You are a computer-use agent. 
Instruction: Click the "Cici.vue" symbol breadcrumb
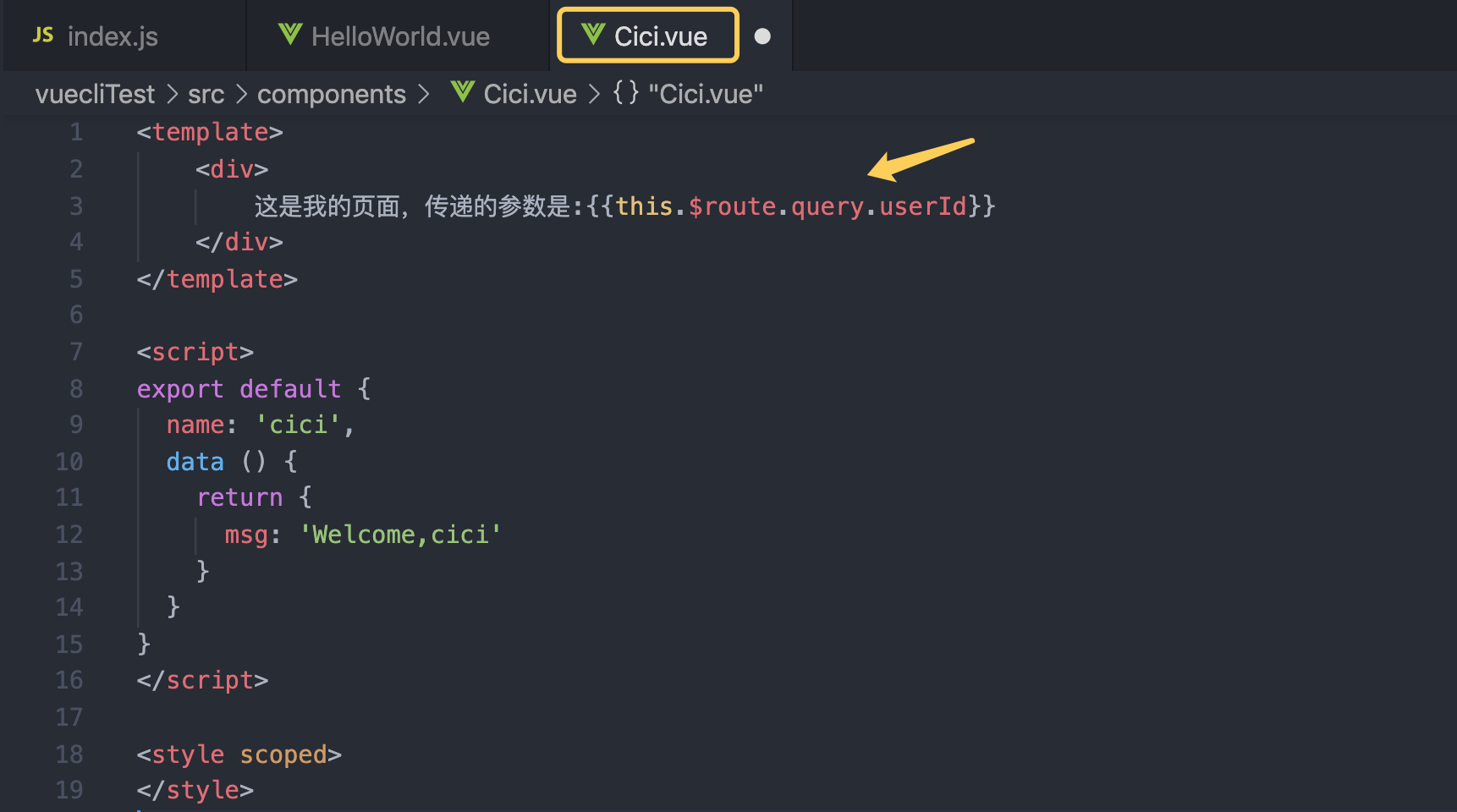click(706, 94)
